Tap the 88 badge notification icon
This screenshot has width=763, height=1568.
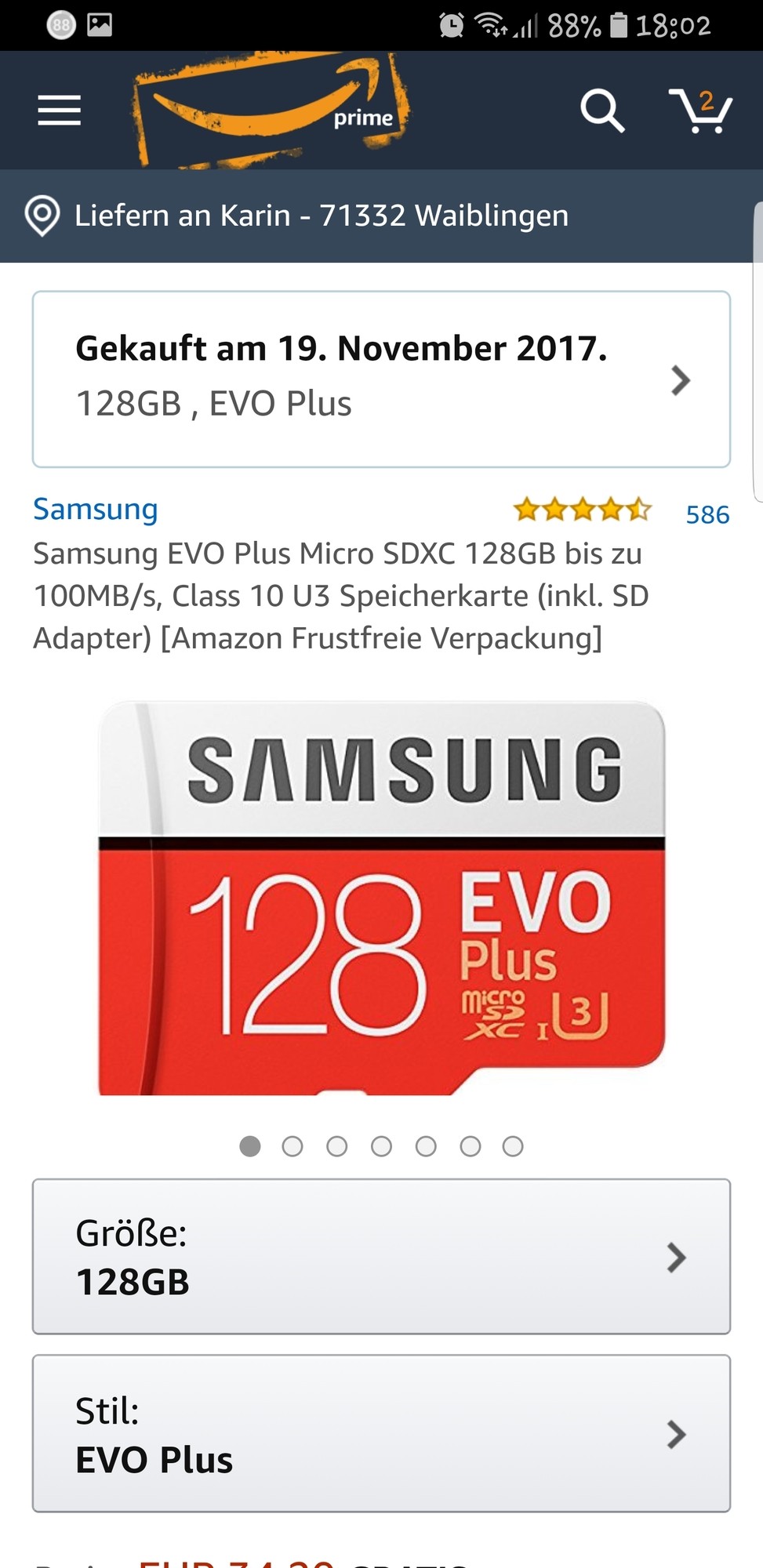(x=61, y=25)
